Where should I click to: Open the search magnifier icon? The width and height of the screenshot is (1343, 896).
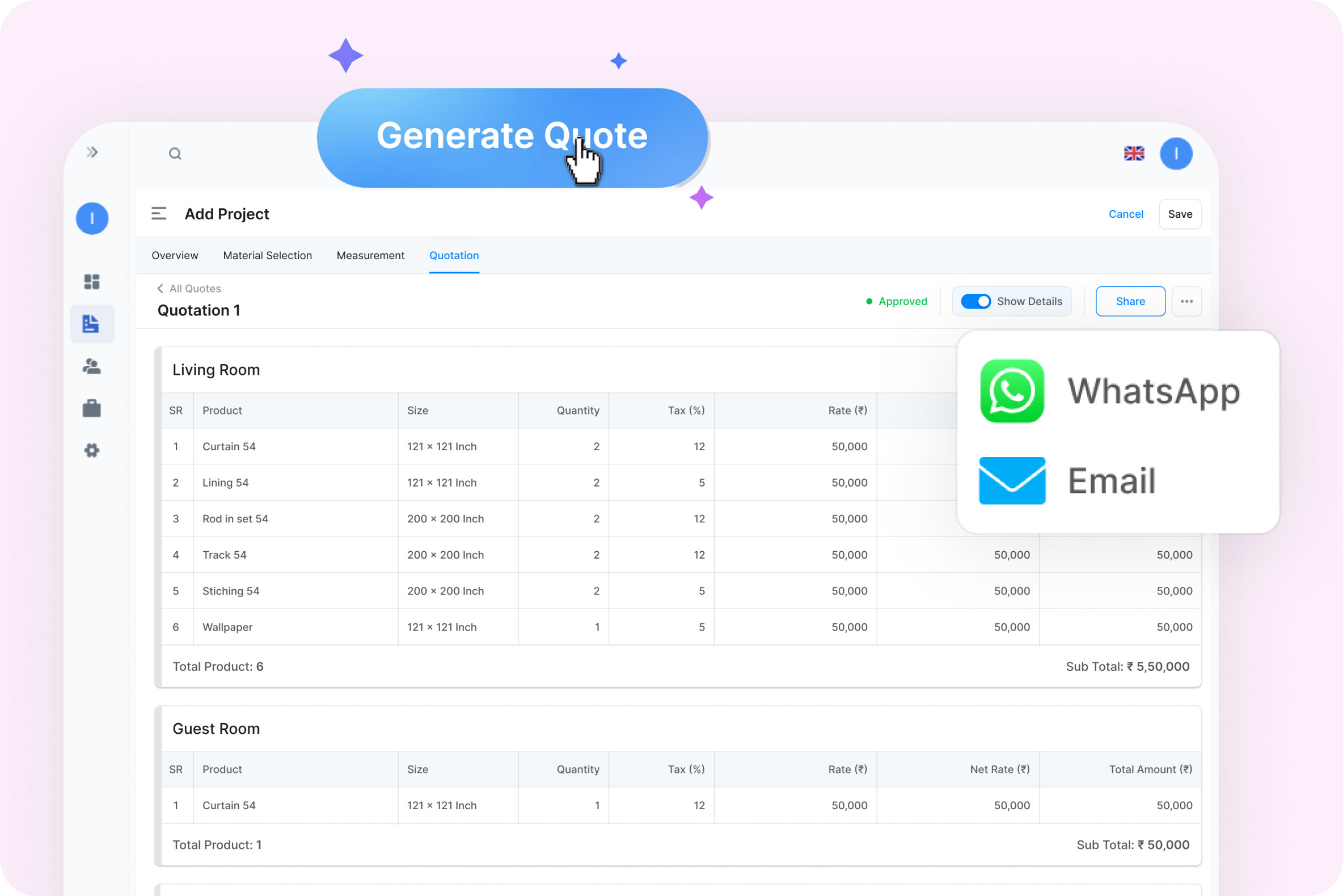175,153
